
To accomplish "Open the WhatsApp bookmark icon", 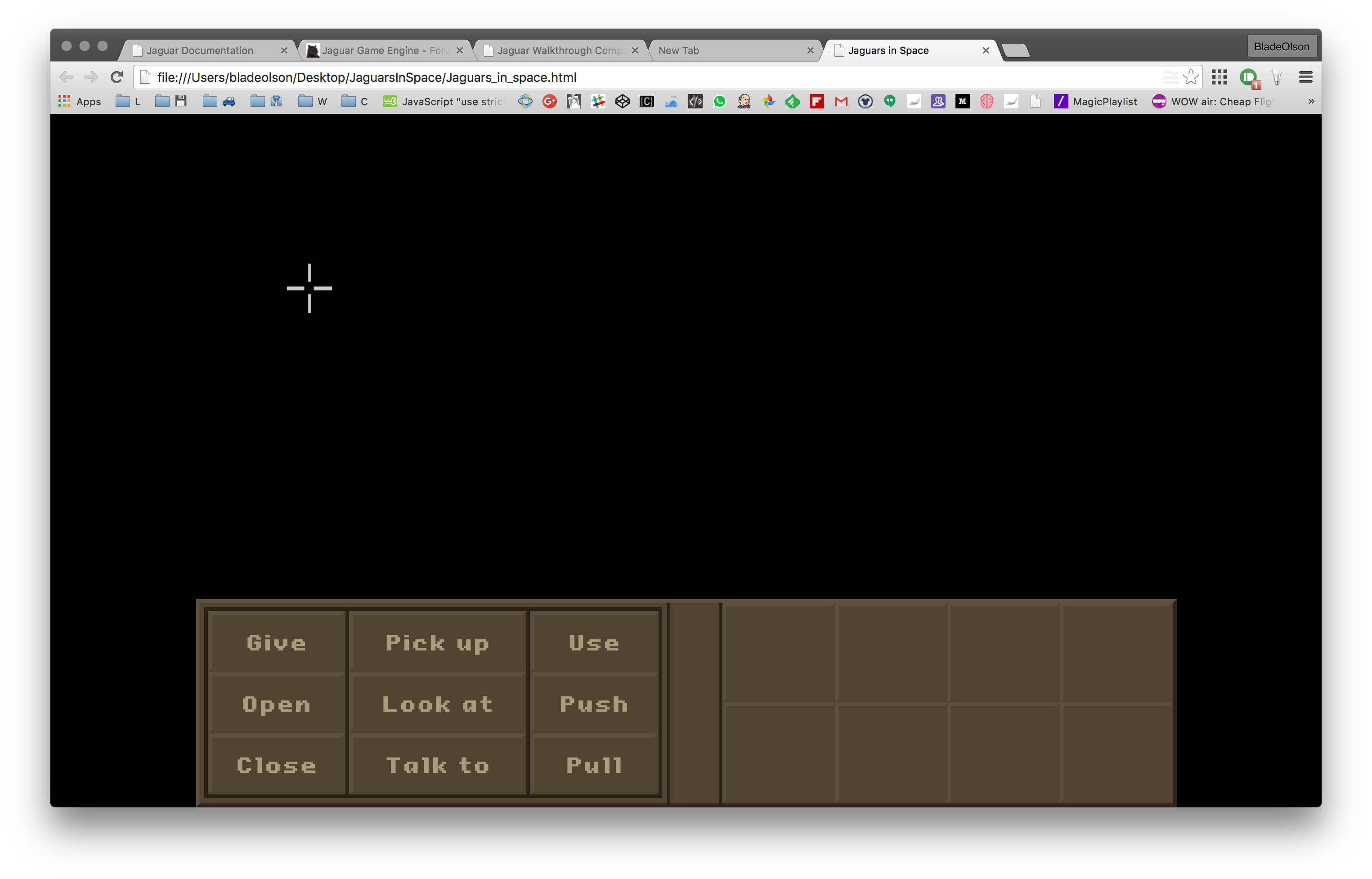I will 720,102.
